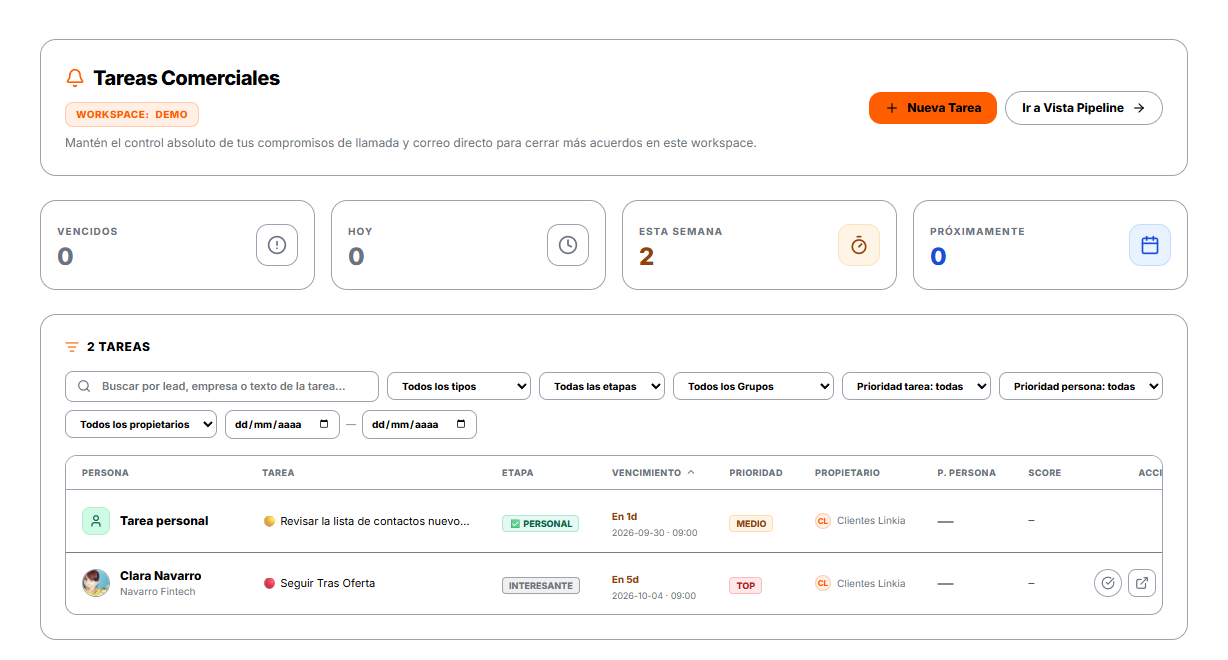1228x660 pixels.
Task: Go to Vista Pipeline
Action: coord(1084,108)
